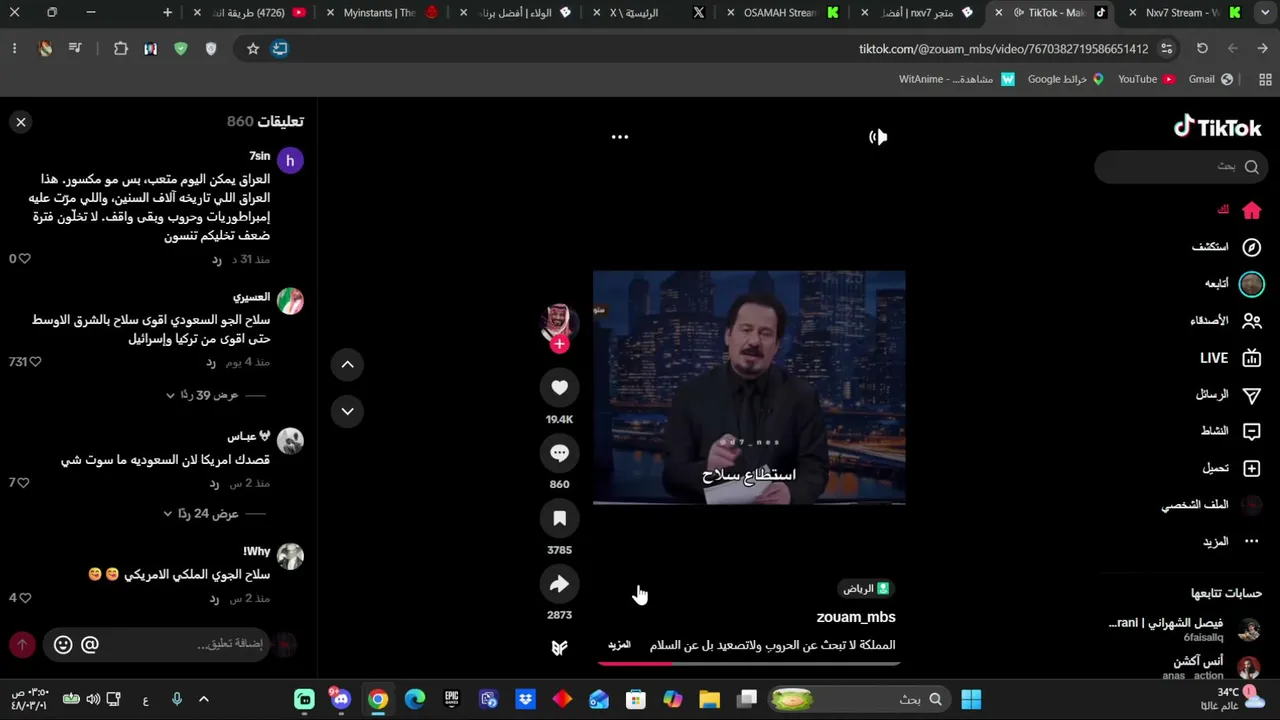
Task: Bookmark the video to favorites
Action: click(559, 518)
